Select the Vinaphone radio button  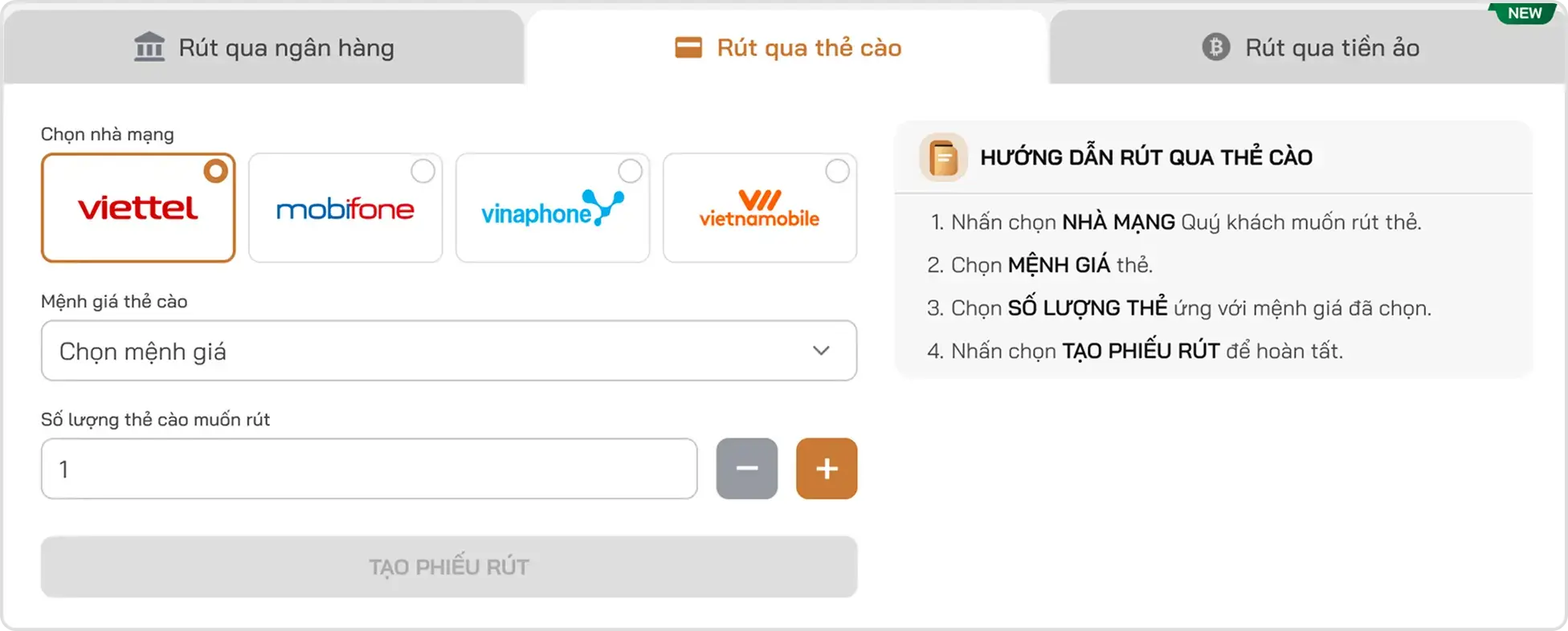(630, 171)
